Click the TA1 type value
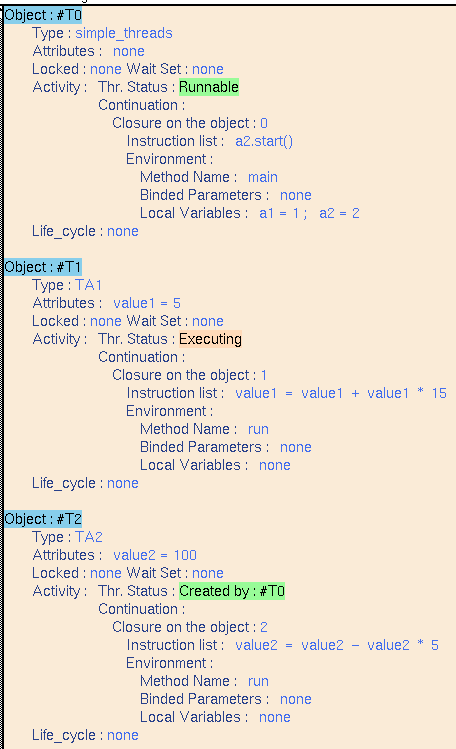Image resolution: width=456 pixels, height=749 pixels. click(x=88, y=285)
